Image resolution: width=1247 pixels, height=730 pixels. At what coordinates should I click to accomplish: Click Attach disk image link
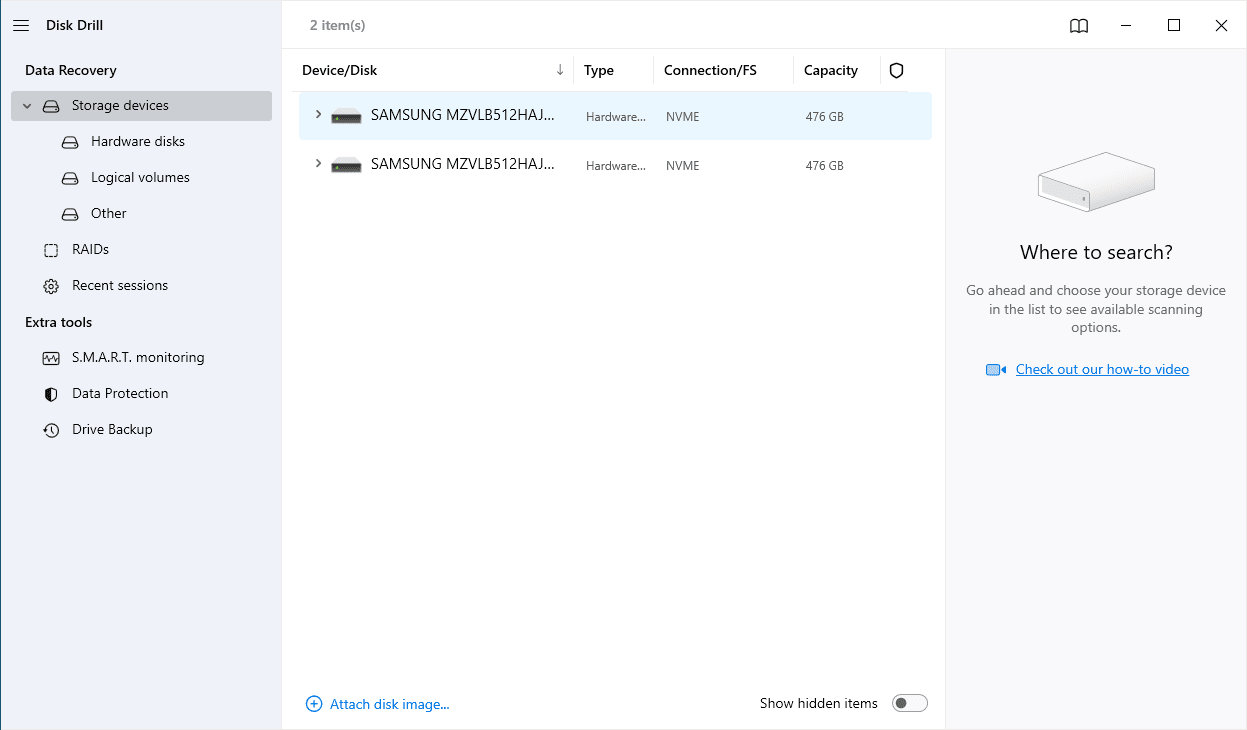[389, 704]
